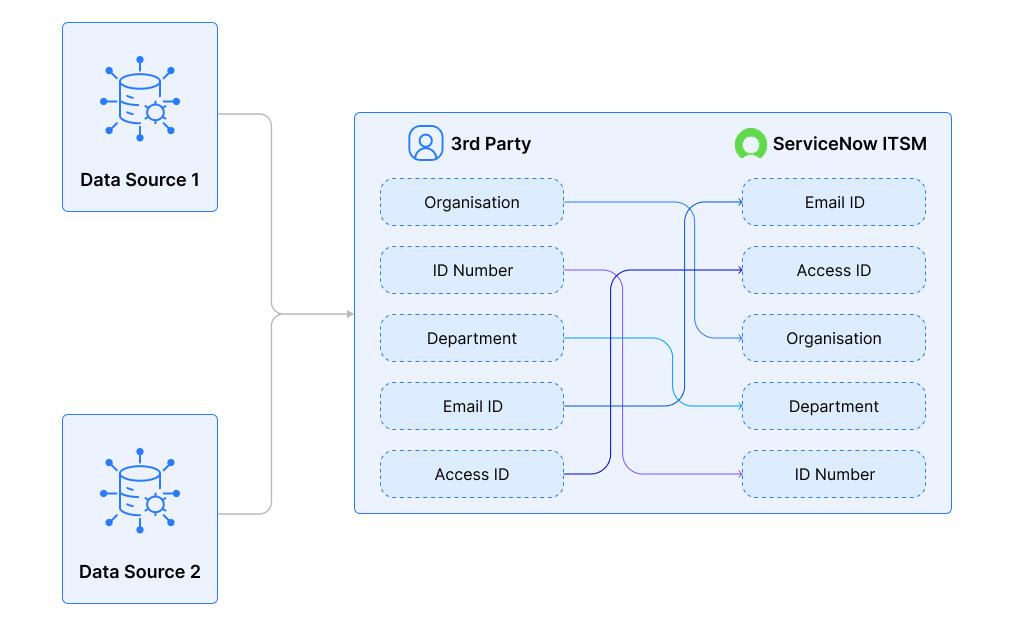Image resolution: width=1016 pixels, height=626 pixels.
Task: Select ServiceNow Department field
Action: pyautogui.click(x=834, y=406)
